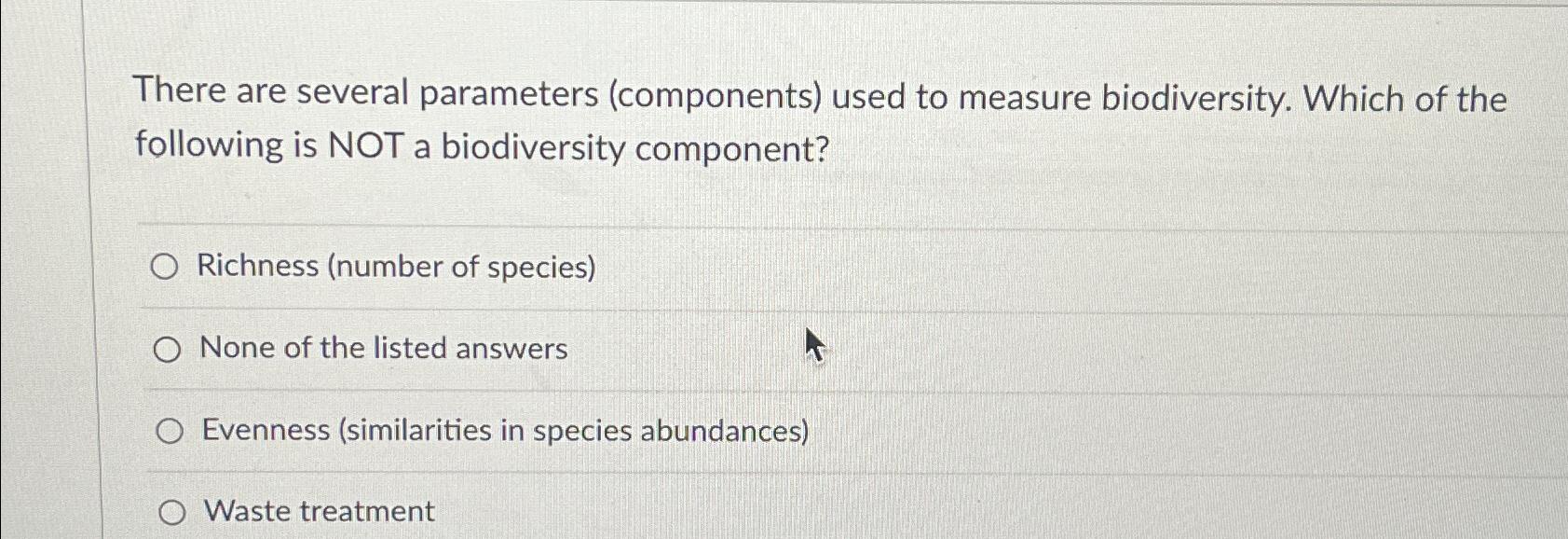
Task: Select the Richness (number of species) radio button
Action: click(x=168, y=267)
